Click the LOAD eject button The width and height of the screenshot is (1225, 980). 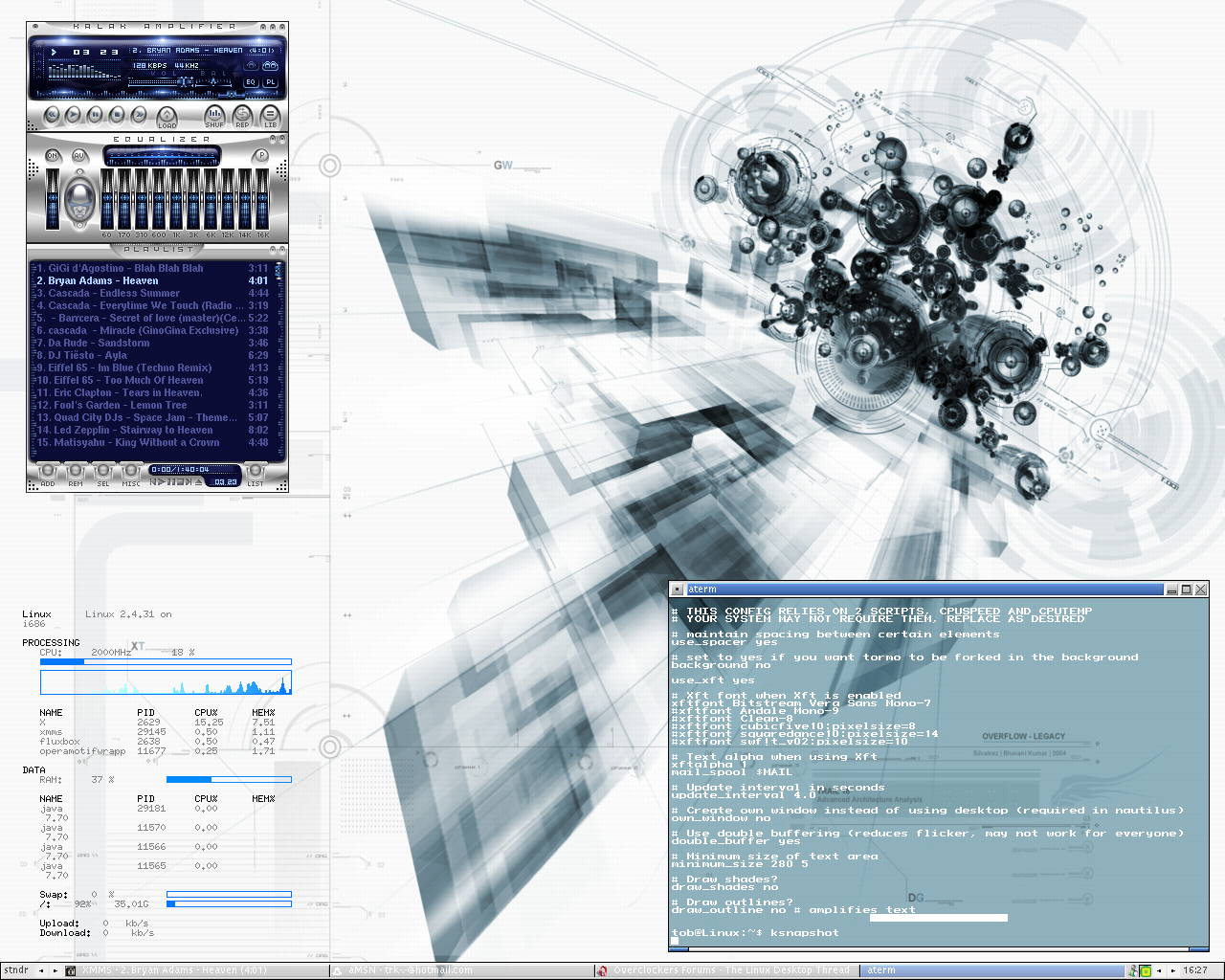point(167,116)
